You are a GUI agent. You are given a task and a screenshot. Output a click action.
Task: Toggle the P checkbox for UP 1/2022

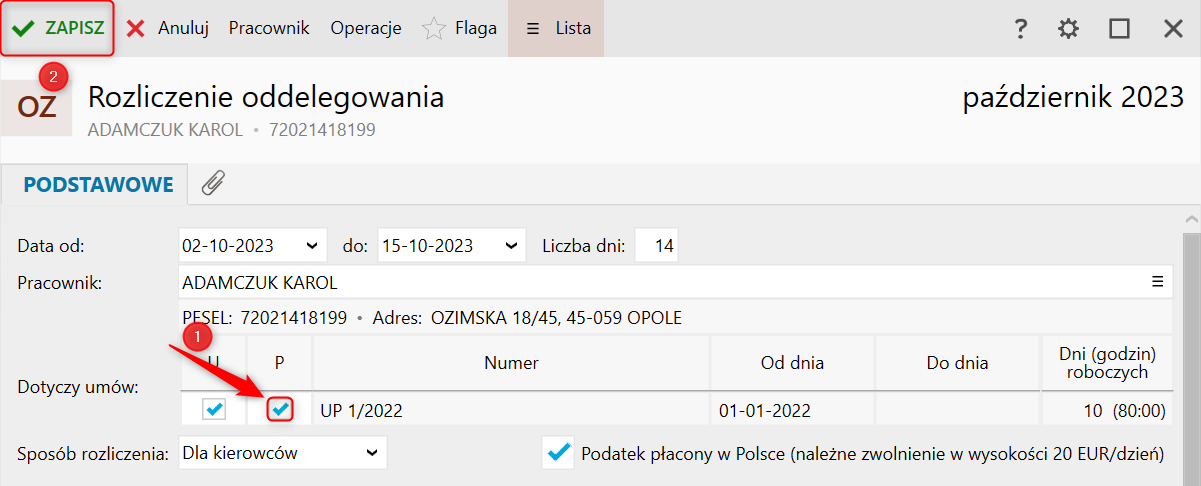point(280,409)
